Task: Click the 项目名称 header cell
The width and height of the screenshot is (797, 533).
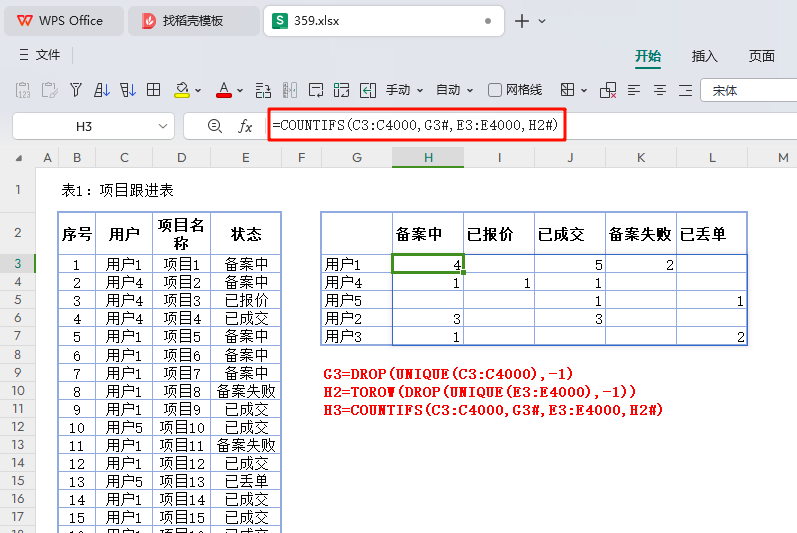Action: pos(181,234)
